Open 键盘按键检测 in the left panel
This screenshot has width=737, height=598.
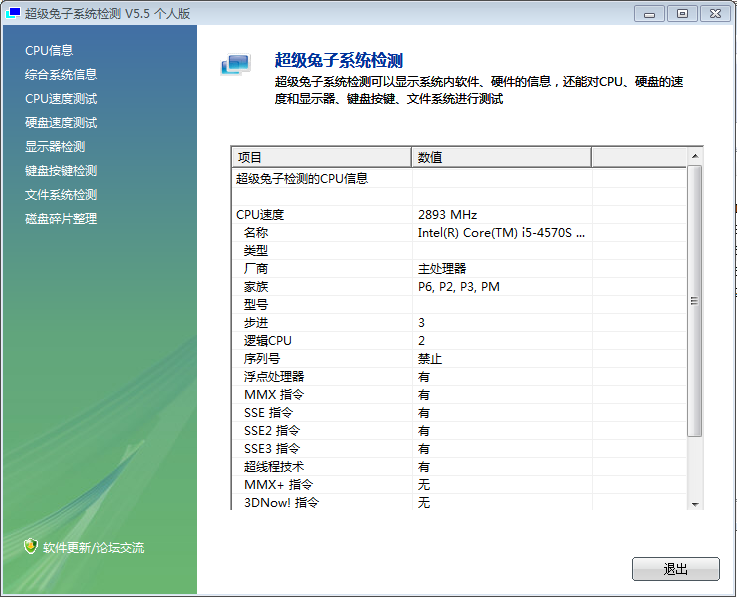tap(61, 170)
